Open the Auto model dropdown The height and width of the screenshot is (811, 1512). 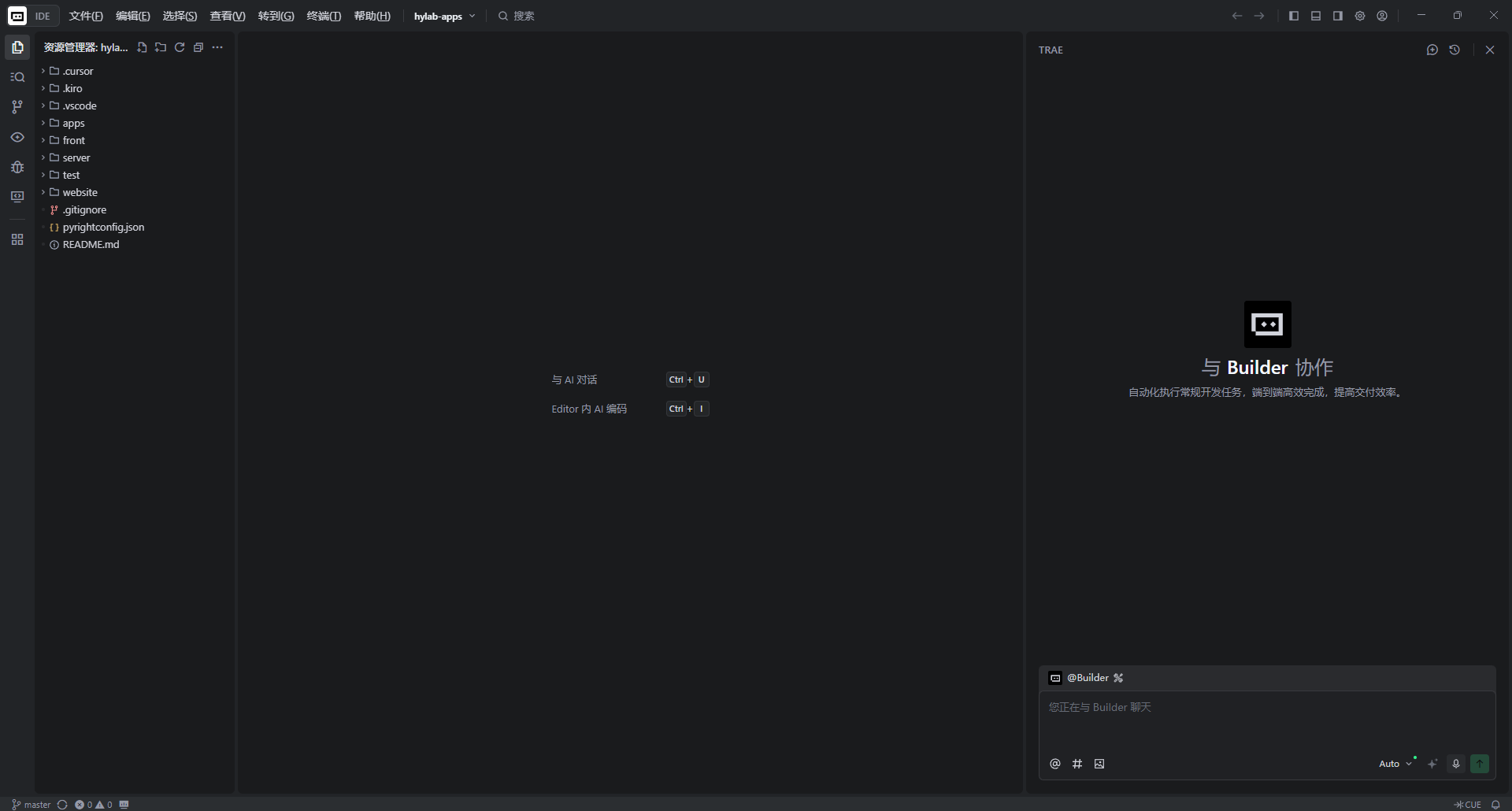[x=1394, y=763]
